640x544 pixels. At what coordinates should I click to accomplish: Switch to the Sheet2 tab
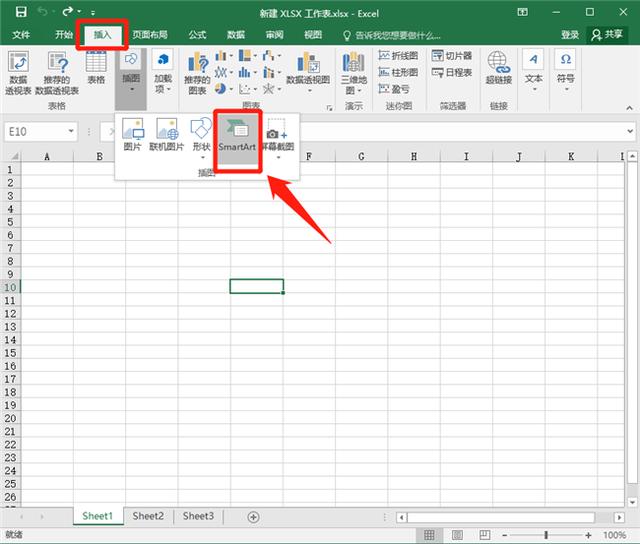point(148,516)
